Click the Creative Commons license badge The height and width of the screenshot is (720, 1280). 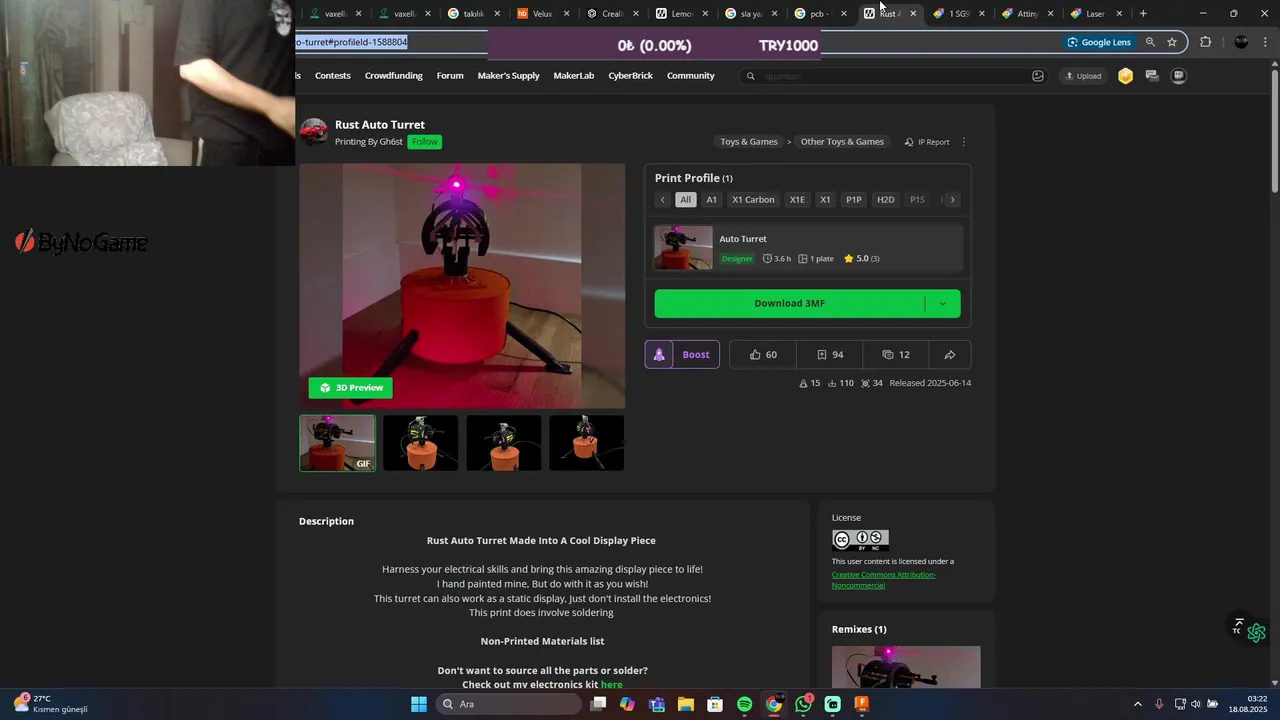coord(860,541)
